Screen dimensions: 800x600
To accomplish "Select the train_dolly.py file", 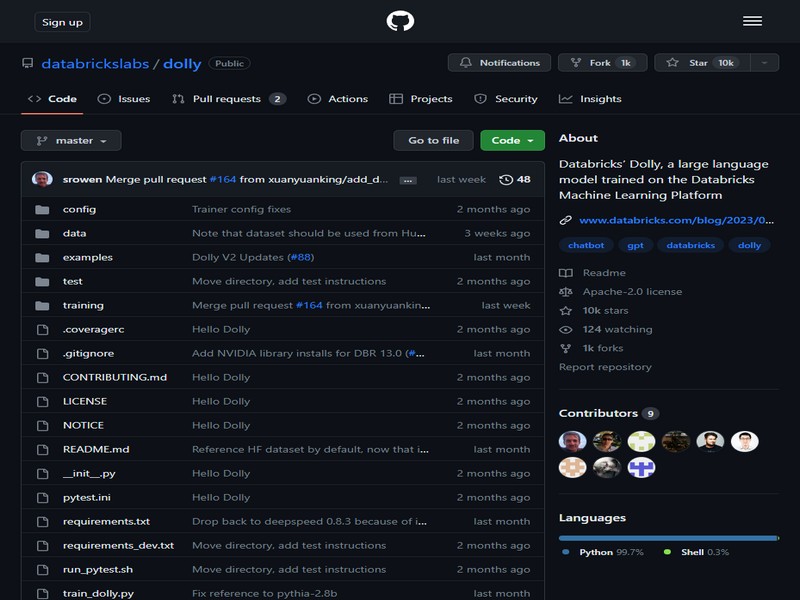I will [97, 592].
